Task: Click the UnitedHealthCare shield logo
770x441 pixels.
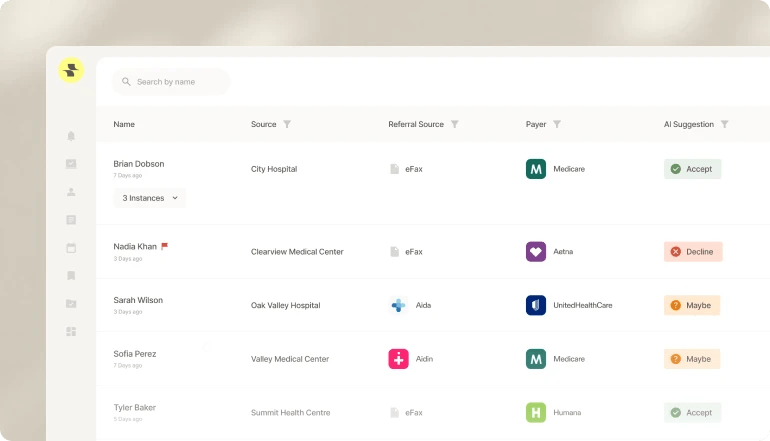Action: (x=536, y=305)
